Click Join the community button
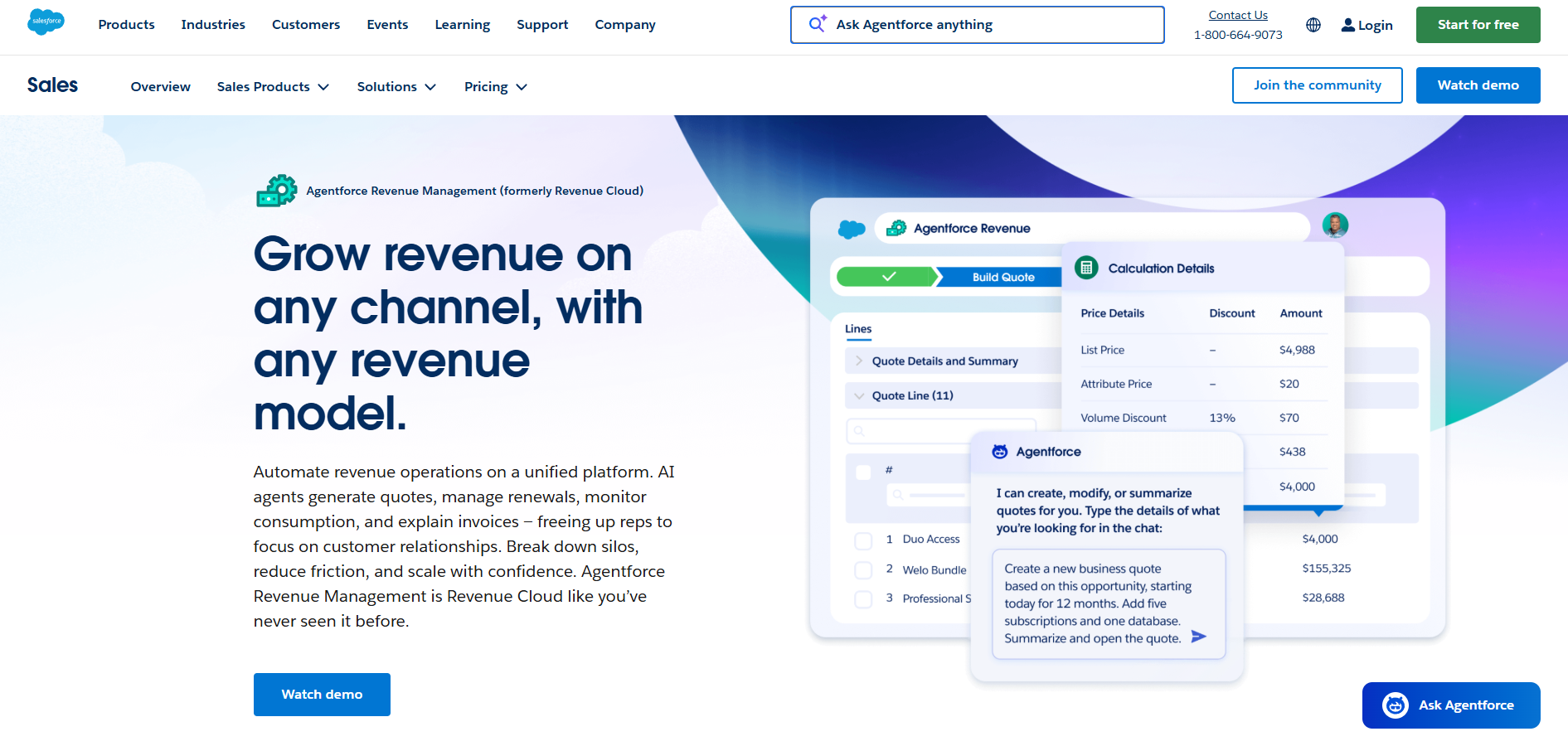The height and width of the screenshot is (746, 1568). click(1317, 85)
